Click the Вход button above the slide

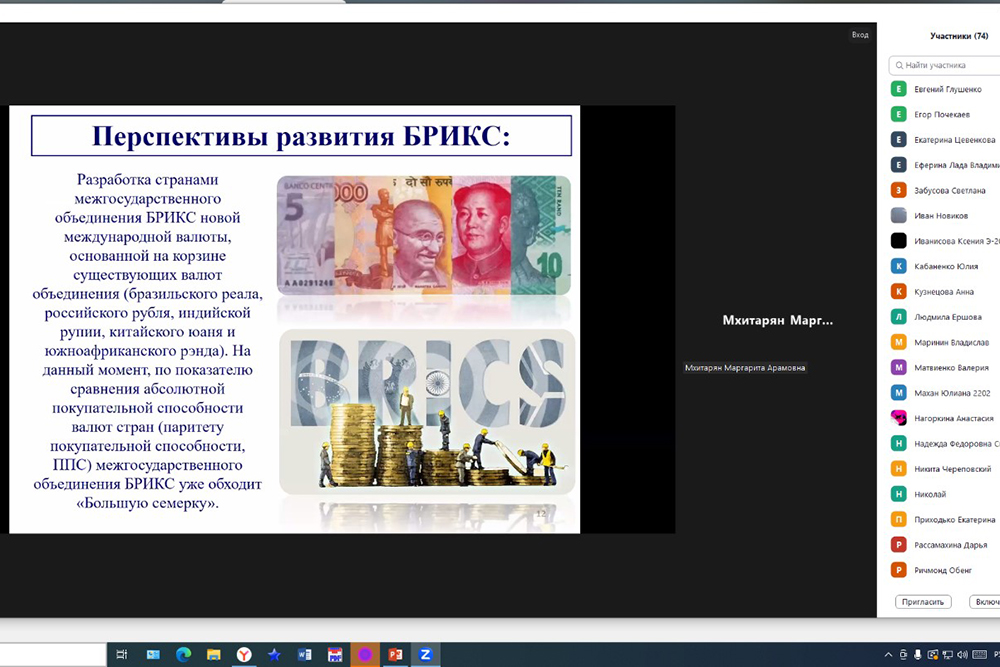859,35
